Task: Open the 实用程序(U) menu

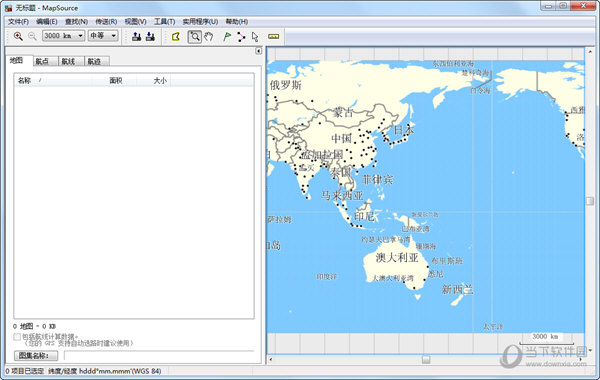Action: pyautogui.click(x=200, y=22)
